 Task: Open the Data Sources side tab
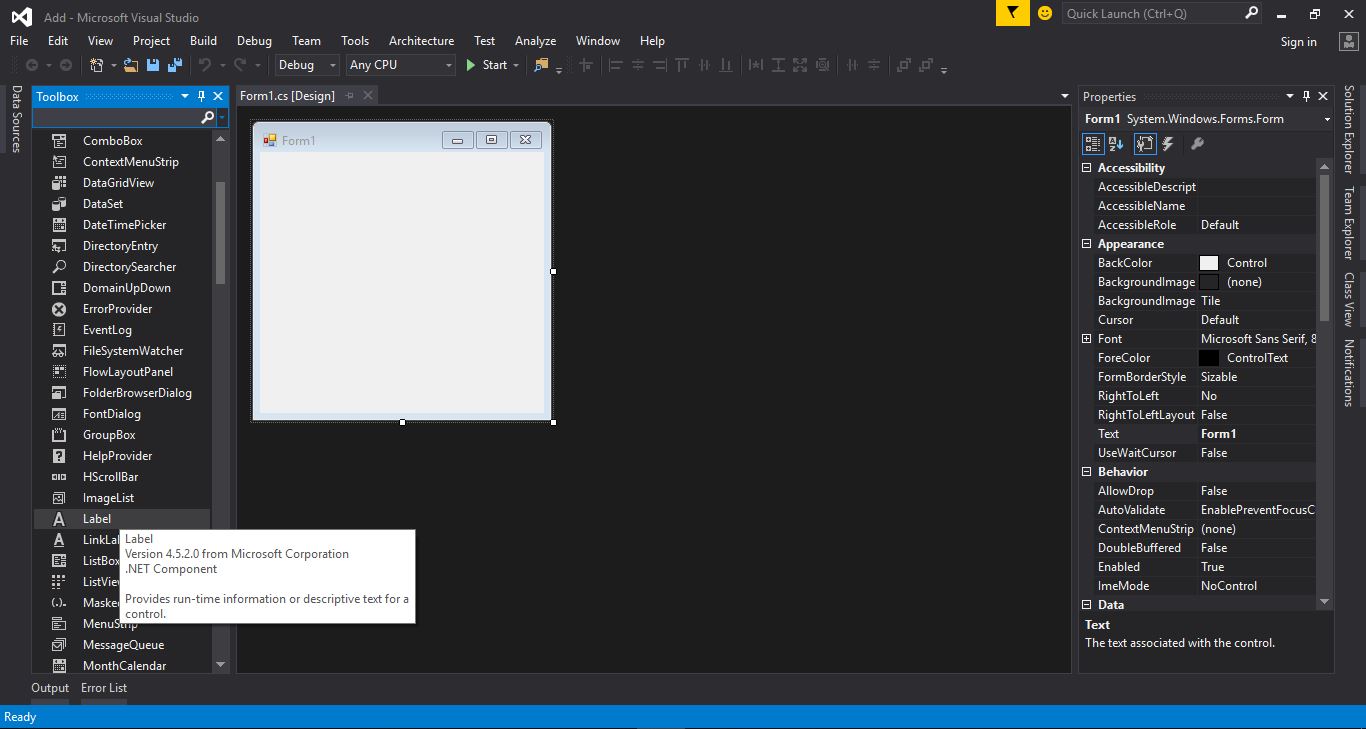[16, 119]
